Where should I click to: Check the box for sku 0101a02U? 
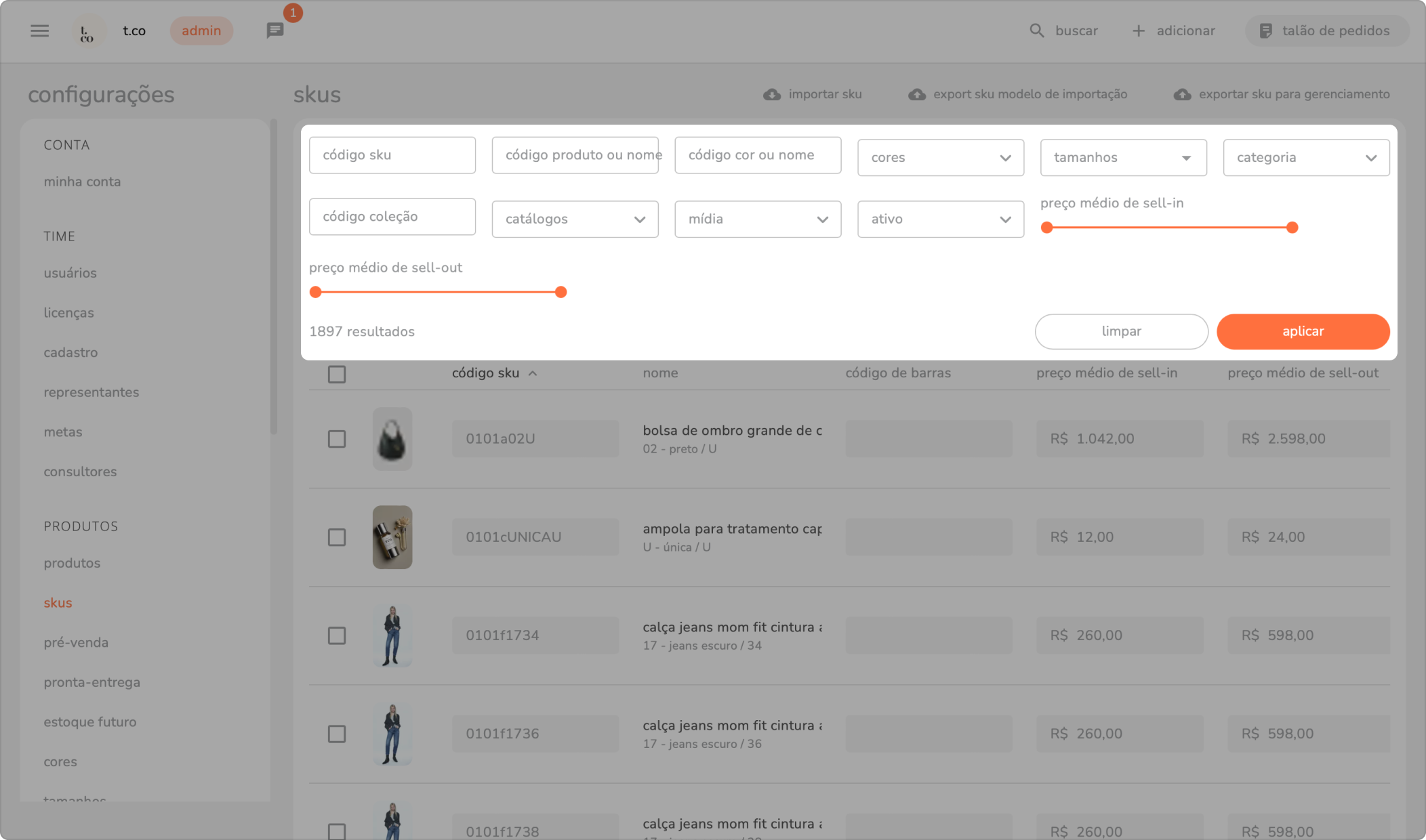pyautogui.click(x=337, y=439)
